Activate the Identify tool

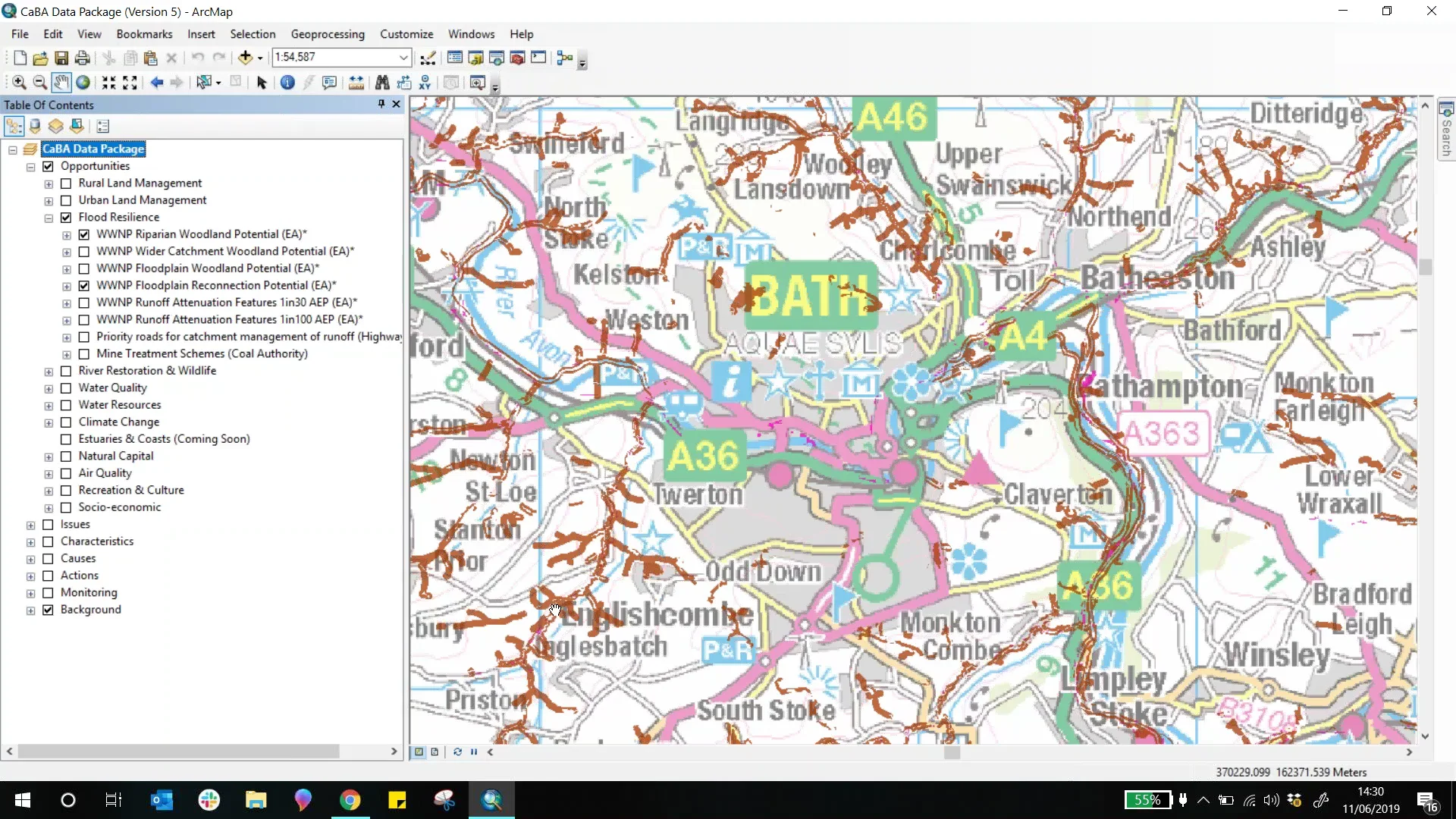pos(287,83)
